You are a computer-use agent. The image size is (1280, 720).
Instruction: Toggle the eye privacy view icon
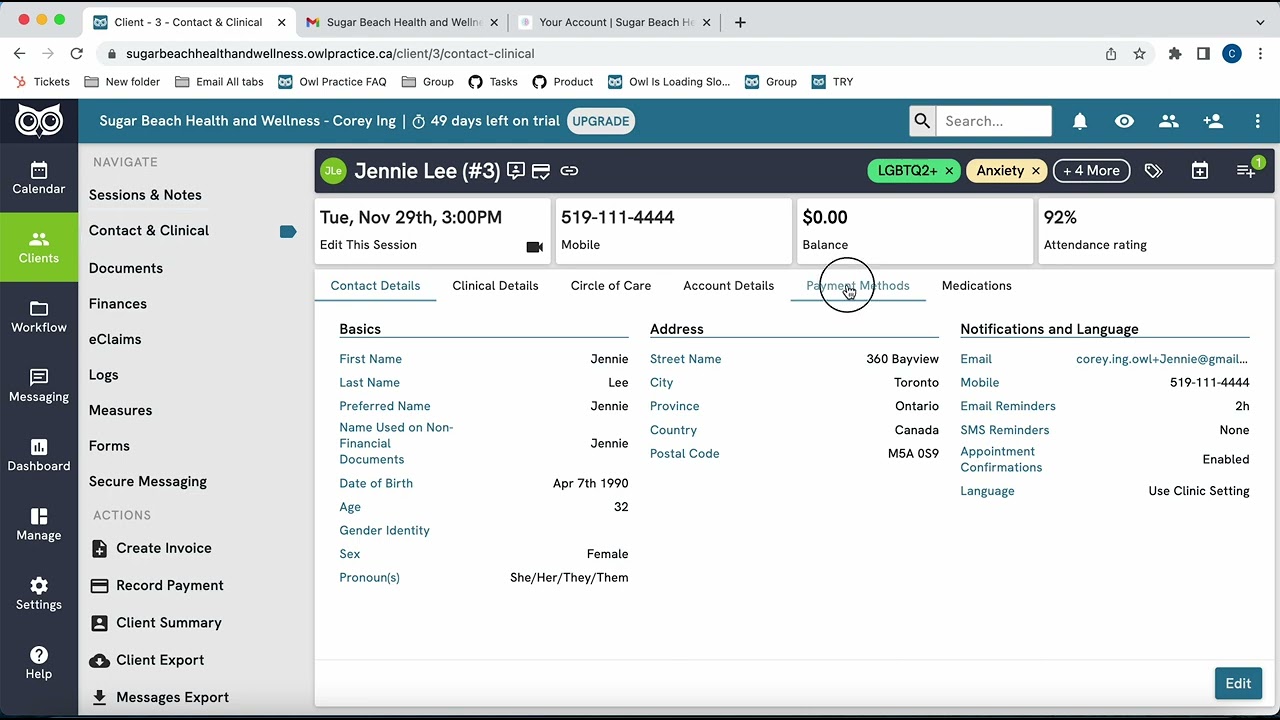[1124, 121]
